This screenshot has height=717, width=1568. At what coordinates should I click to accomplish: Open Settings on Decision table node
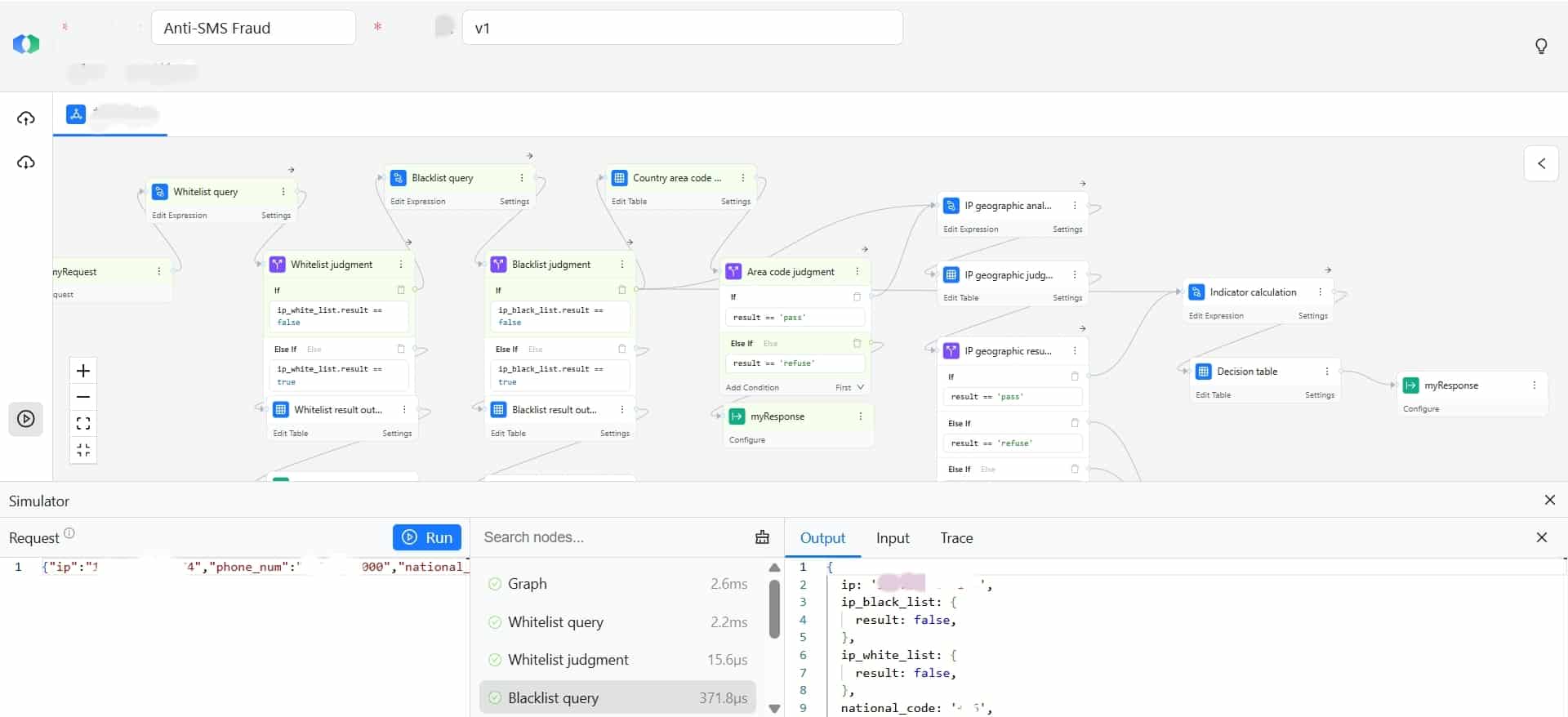pyautogui.click(x=1319, y=395)
